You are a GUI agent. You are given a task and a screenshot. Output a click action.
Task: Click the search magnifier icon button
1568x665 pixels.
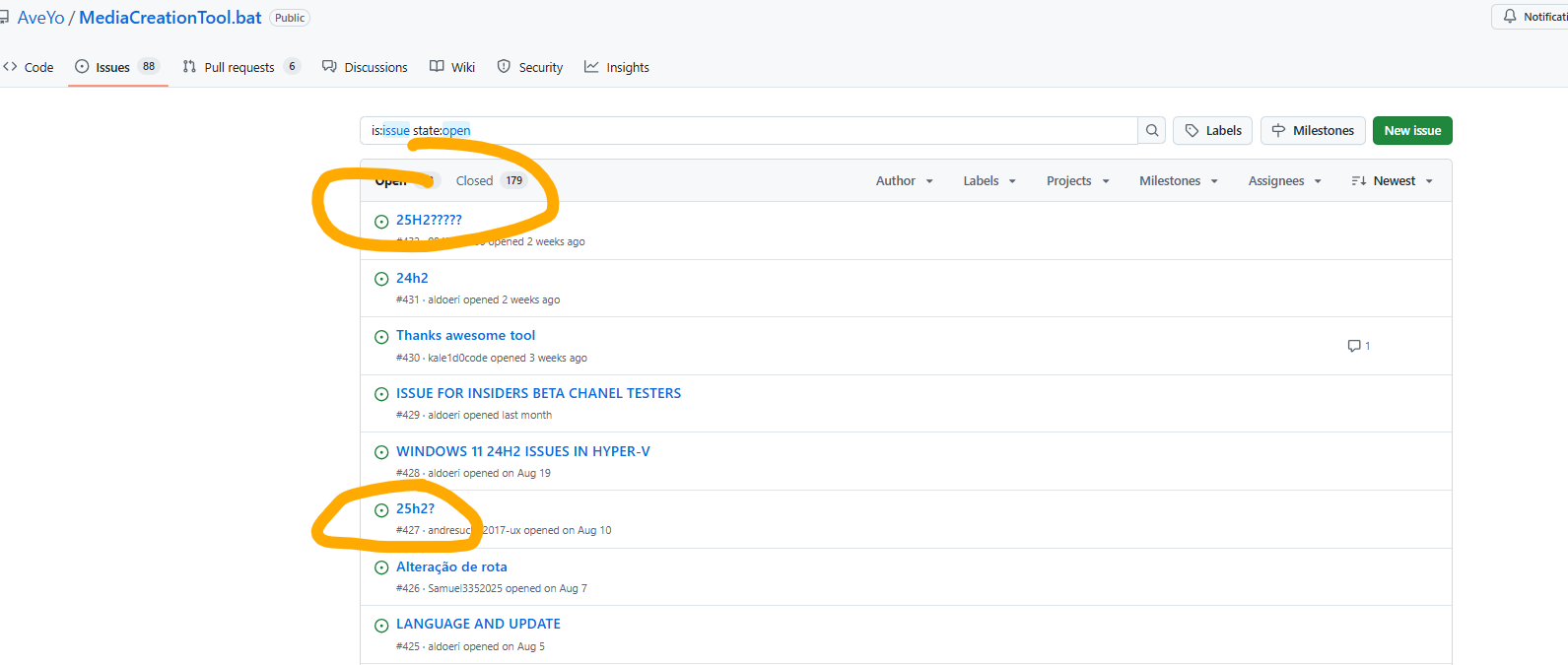pos(1152,131)
